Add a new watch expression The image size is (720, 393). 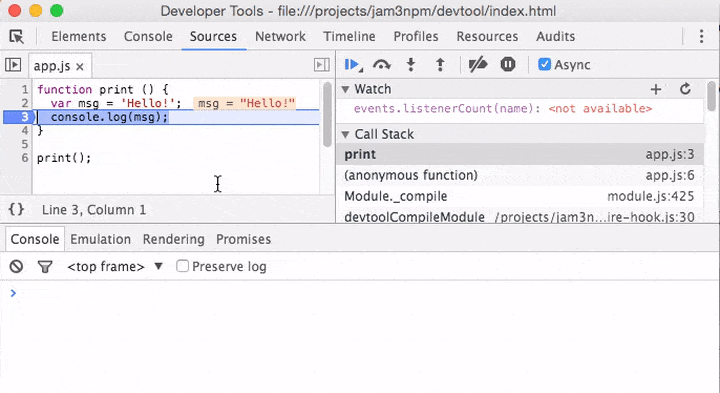[656, 89]
